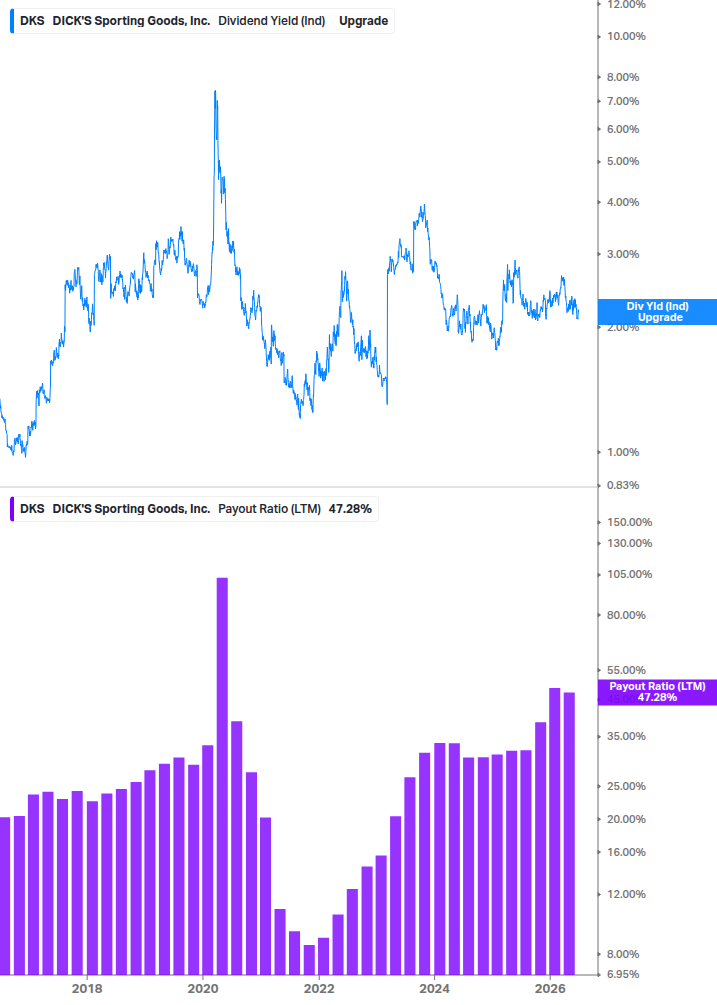Click the last payout ratio bar, by the 47.28% tag
Screen dimensions: 717x1005
point(569,833)
